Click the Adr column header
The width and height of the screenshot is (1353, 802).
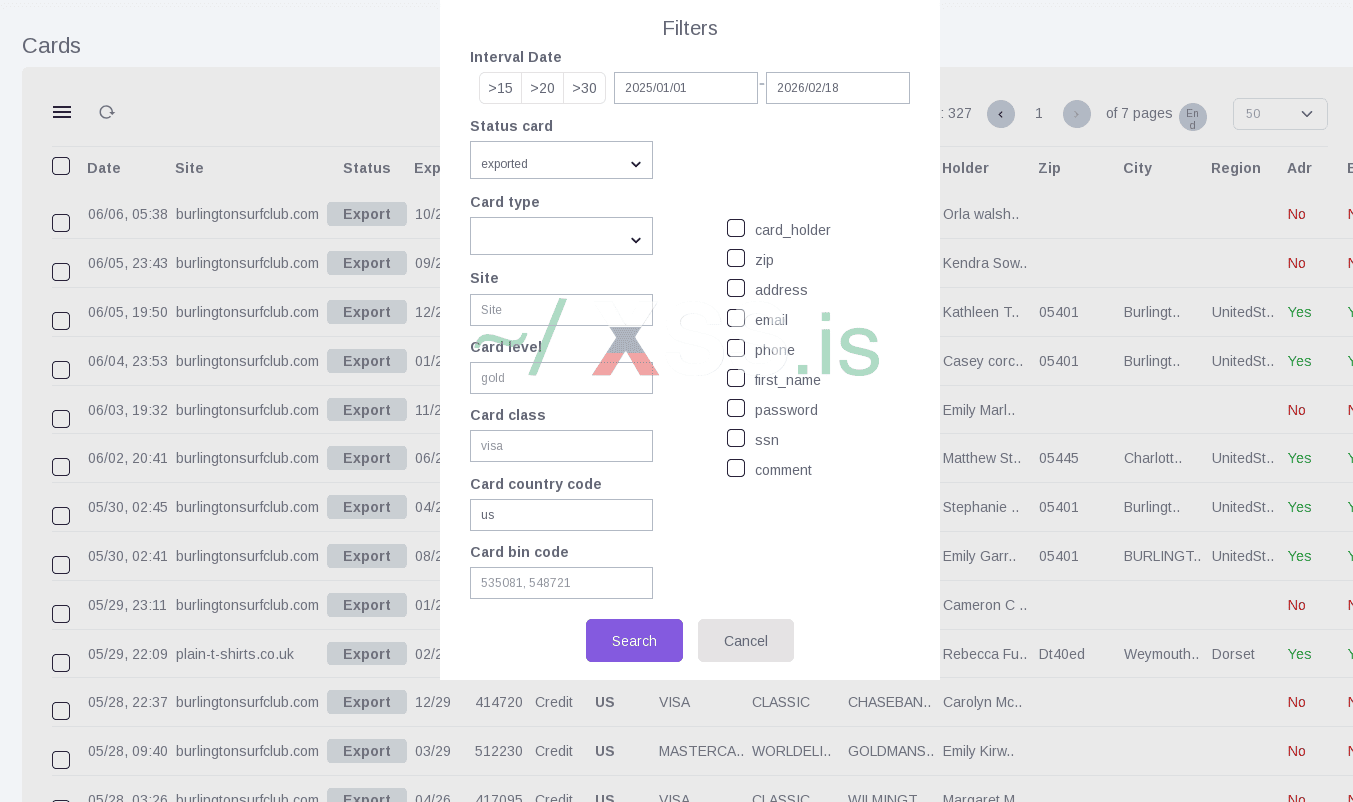click(1299, 168)
